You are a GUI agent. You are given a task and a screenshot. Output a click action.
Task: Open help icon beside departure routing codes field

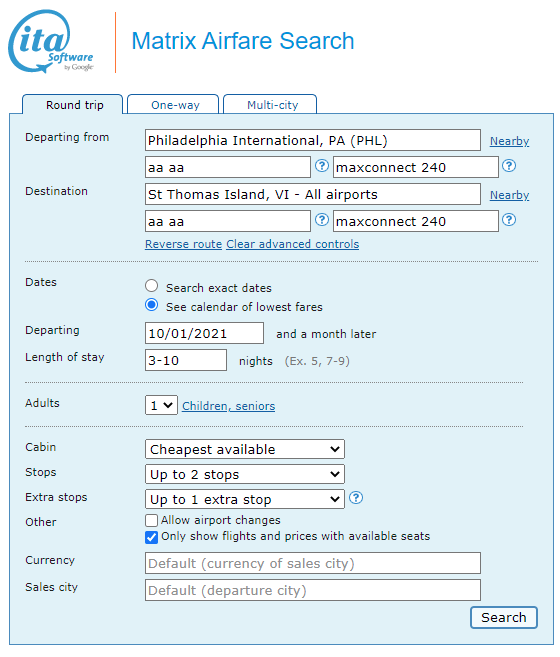point(321,166)
